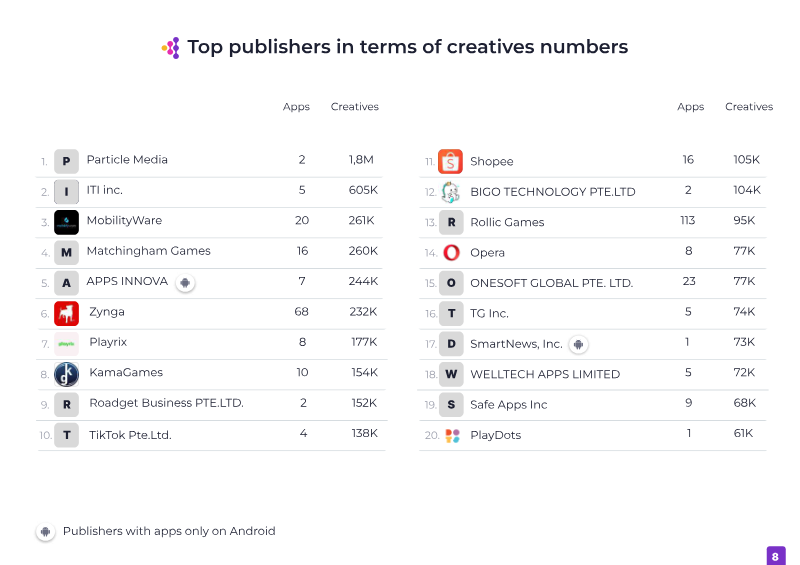Click the right table's Apps column header

point(690,107)
